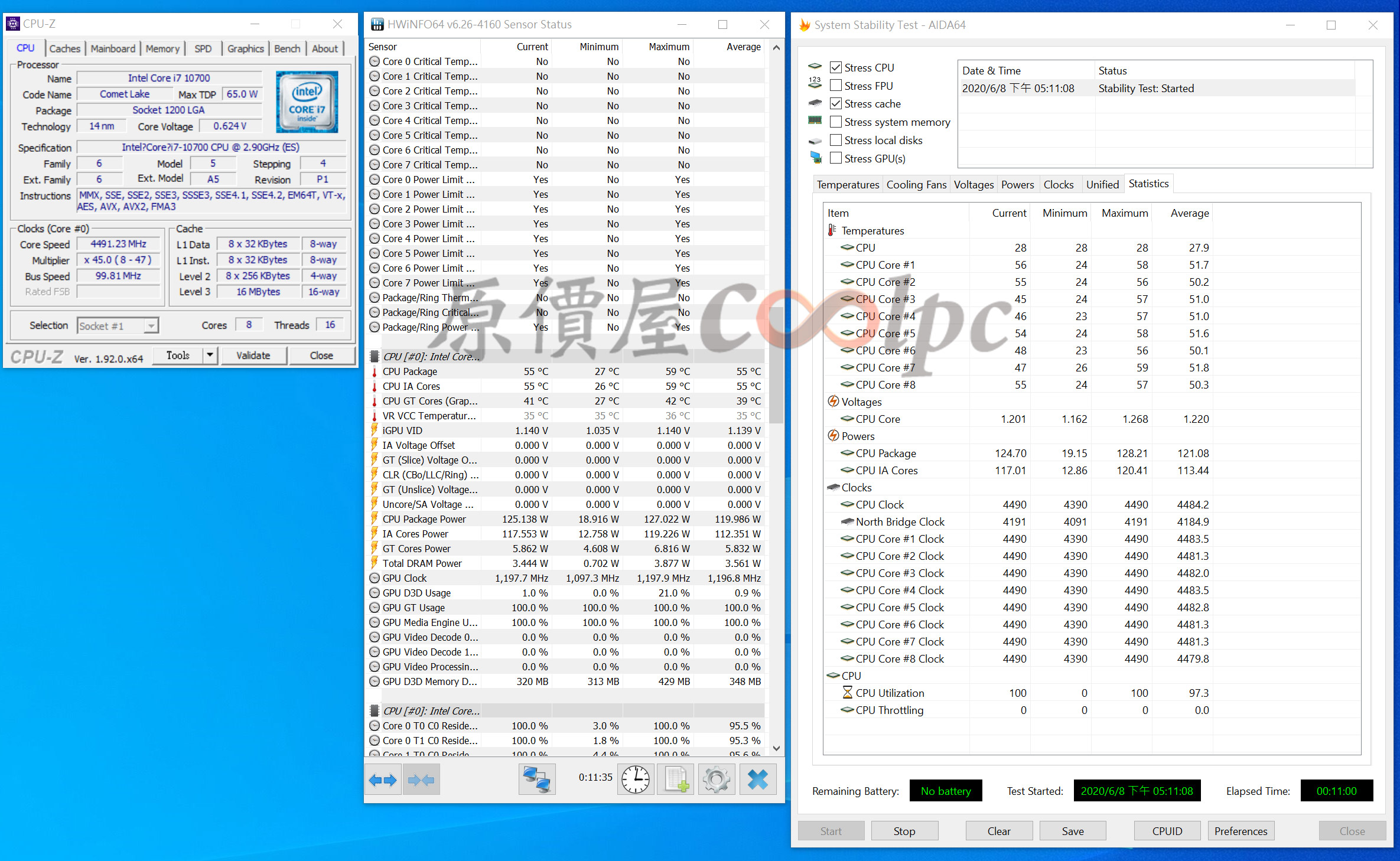
Task: Click Voltages lightning icon in AIDA64 statistics
Action: [x=833, y=402]
